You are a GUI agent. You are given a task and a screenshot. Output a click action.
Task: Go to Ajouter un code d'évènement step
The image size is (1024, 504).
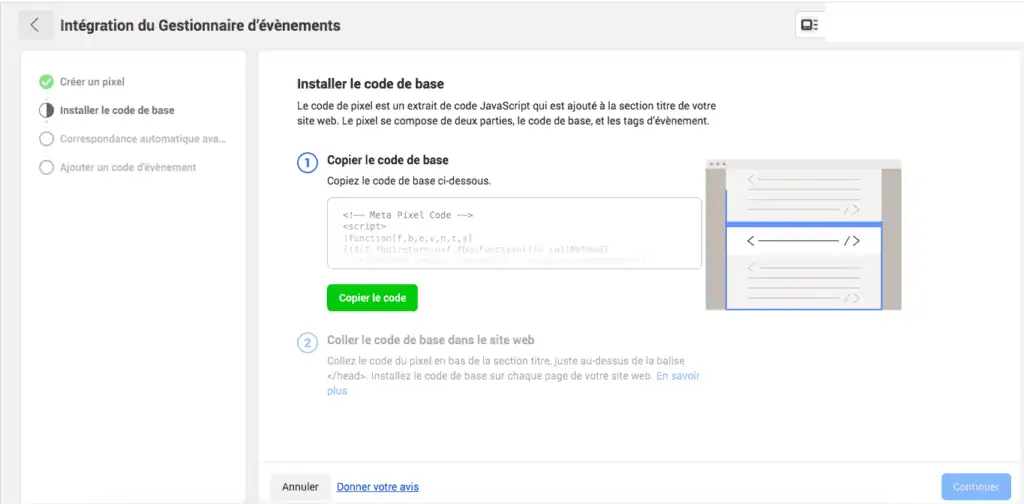(128, 167)
